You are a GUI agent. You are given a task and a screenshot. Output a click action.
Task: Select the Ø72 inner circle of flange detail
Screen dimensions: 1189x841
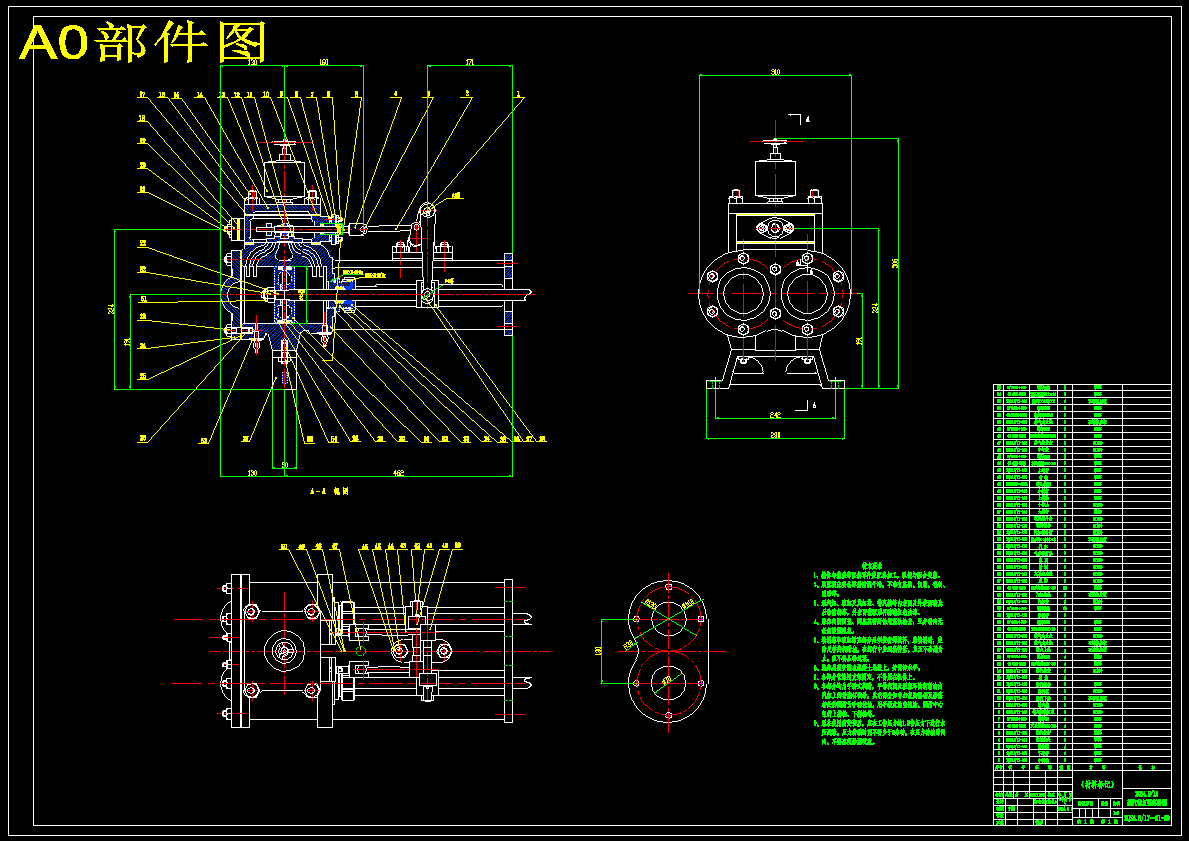667,681
